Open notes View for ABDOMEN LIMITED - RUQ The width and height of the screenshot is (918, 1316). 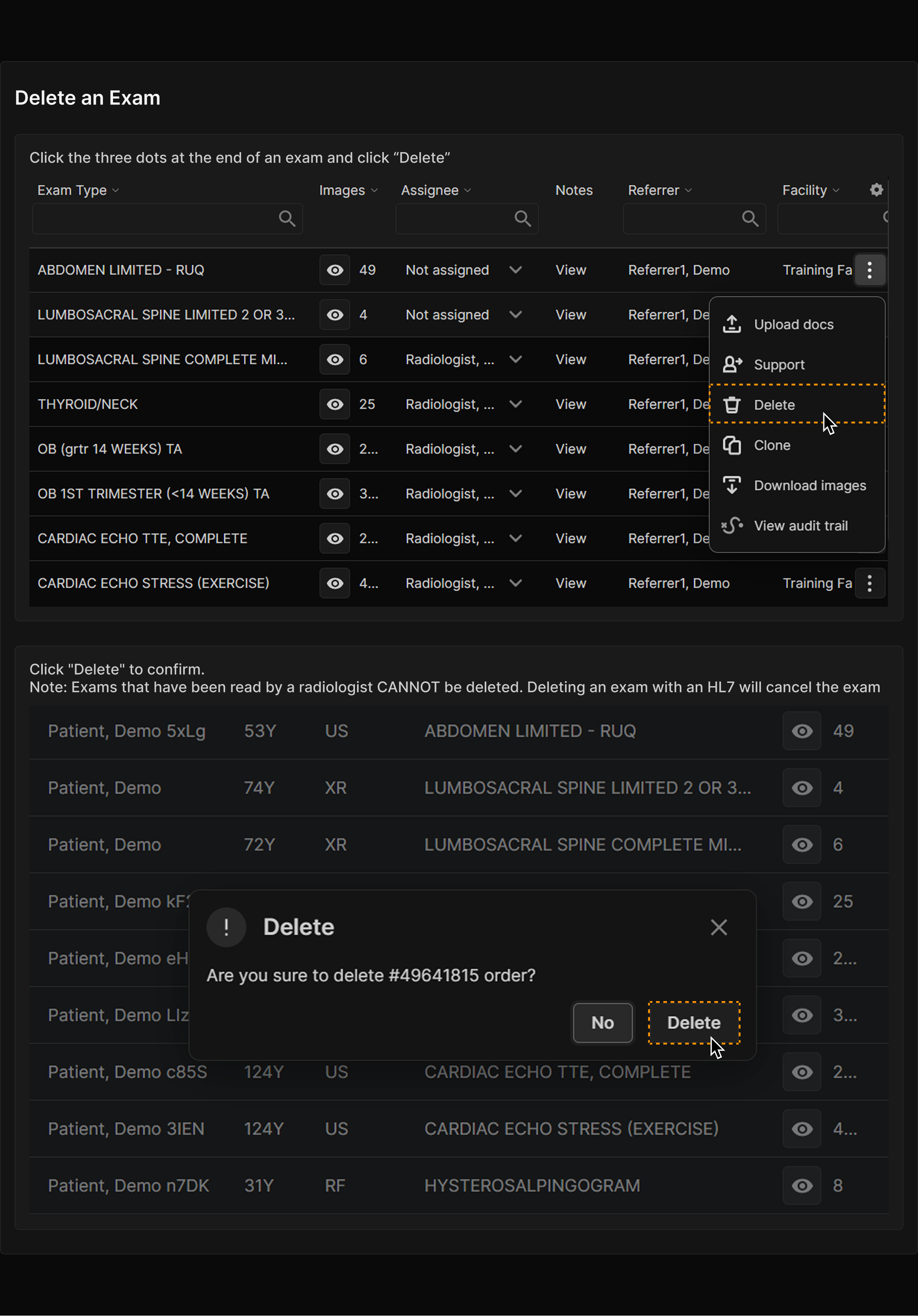point(570,270)
